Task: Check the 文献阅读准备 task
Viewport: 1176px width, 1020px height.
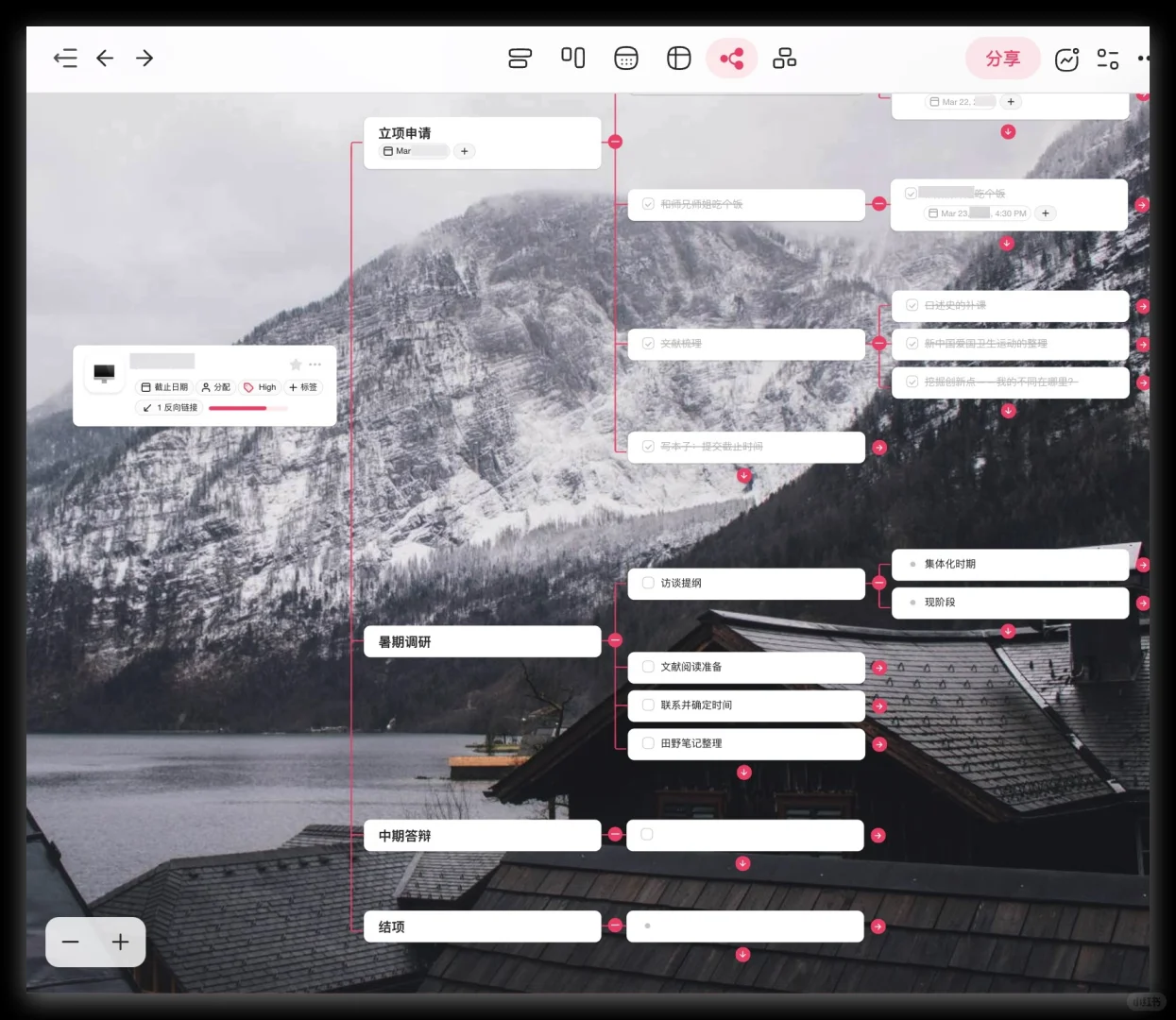Action: pyautogui.click(x=648, y=667)
